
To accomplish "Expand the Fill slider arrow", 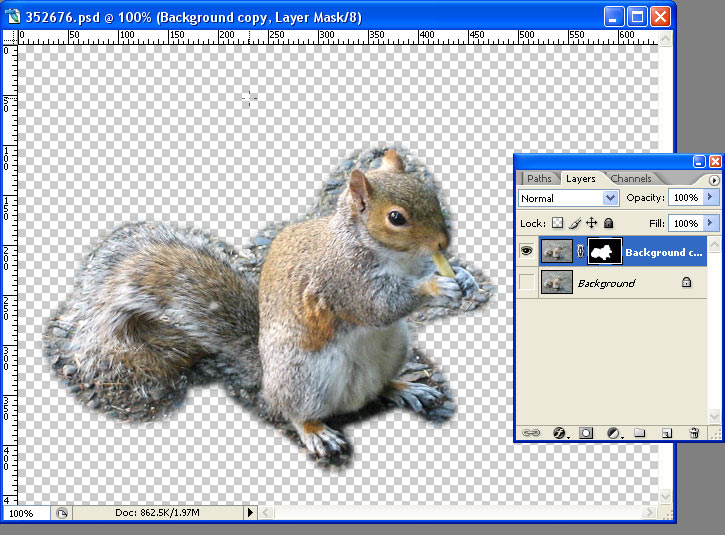I will click(x=711, y=223).
